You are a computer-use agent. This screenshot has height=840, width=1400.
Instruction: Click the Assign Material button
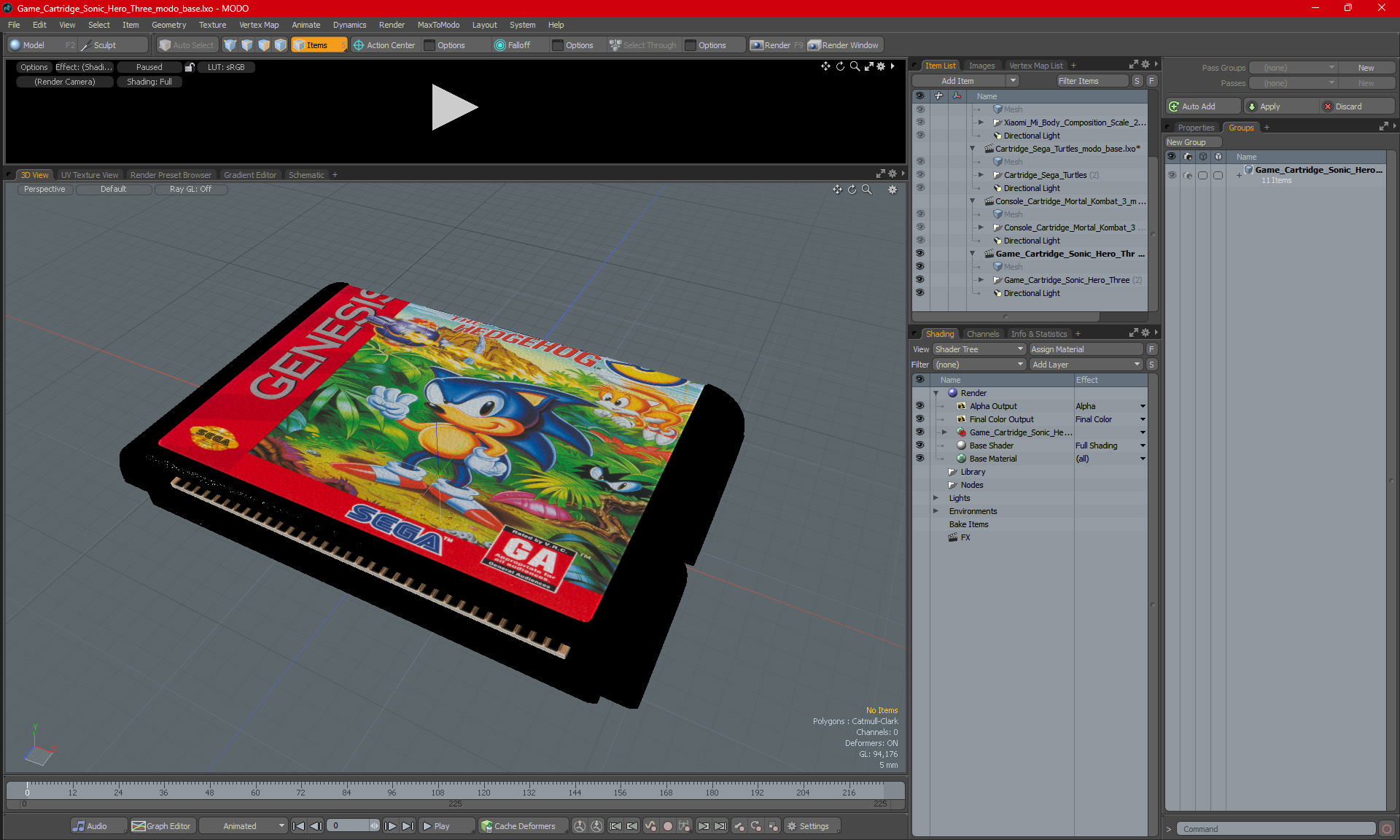coord(1086,349)
